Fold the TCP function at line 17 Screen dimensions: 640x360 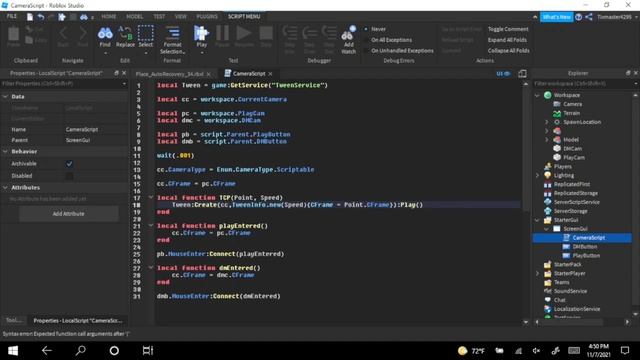(x=151, y=198)
